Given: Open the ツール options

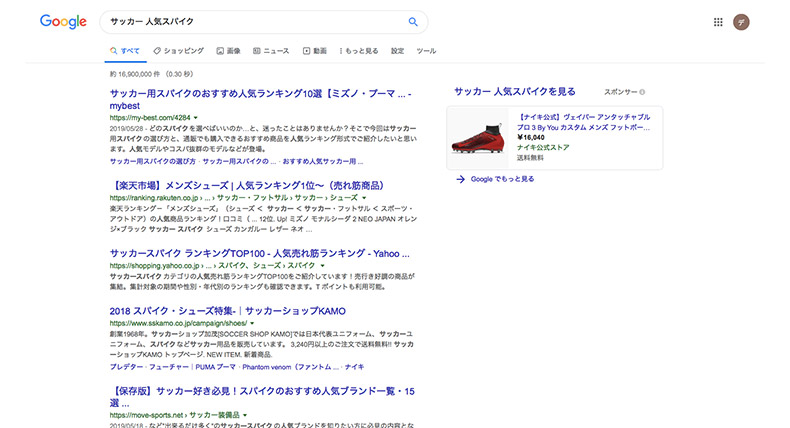Looking at the screenshot, I should click(426, 51).
